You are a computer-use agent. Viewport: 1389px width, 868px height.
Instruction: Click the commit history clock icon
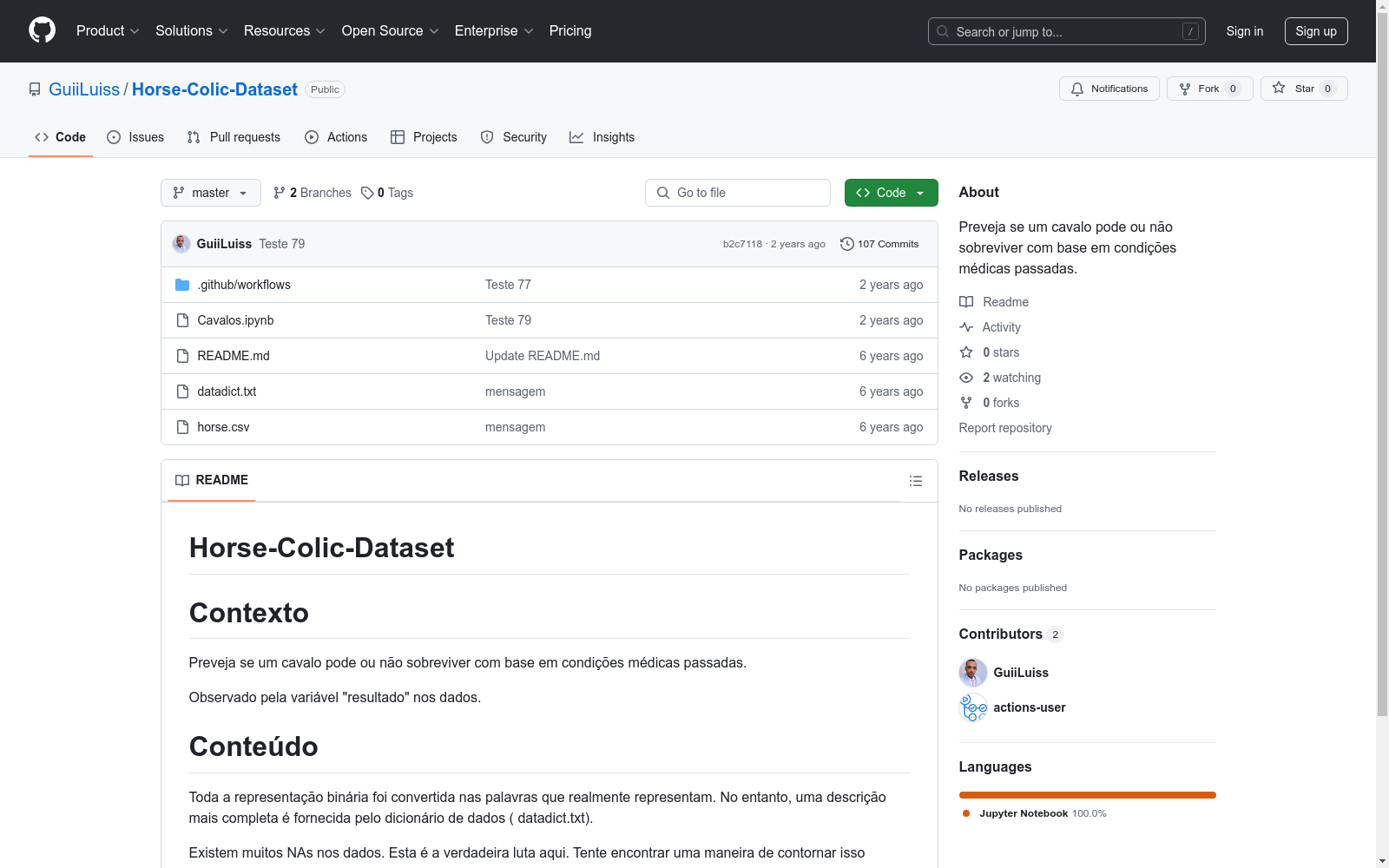[x=847, y=244]
